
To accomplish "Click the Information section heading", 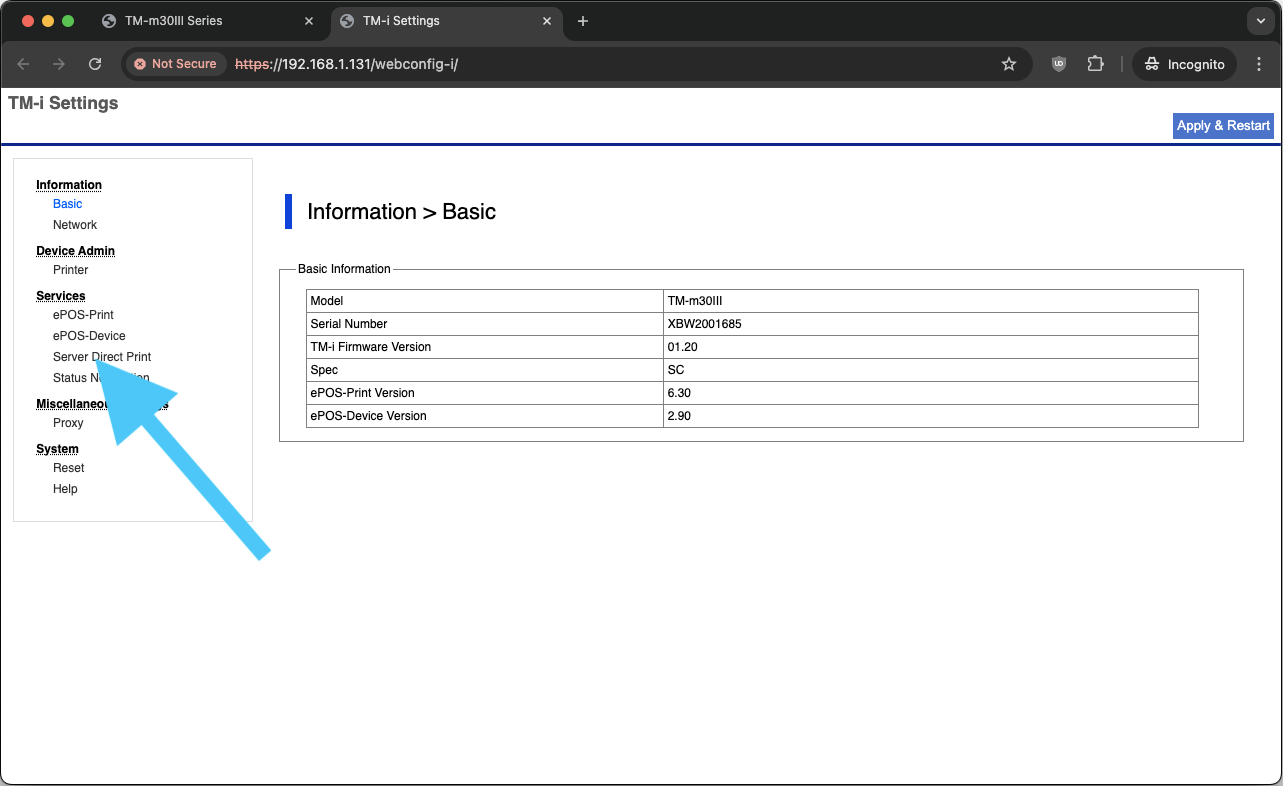I will point(69,185).
